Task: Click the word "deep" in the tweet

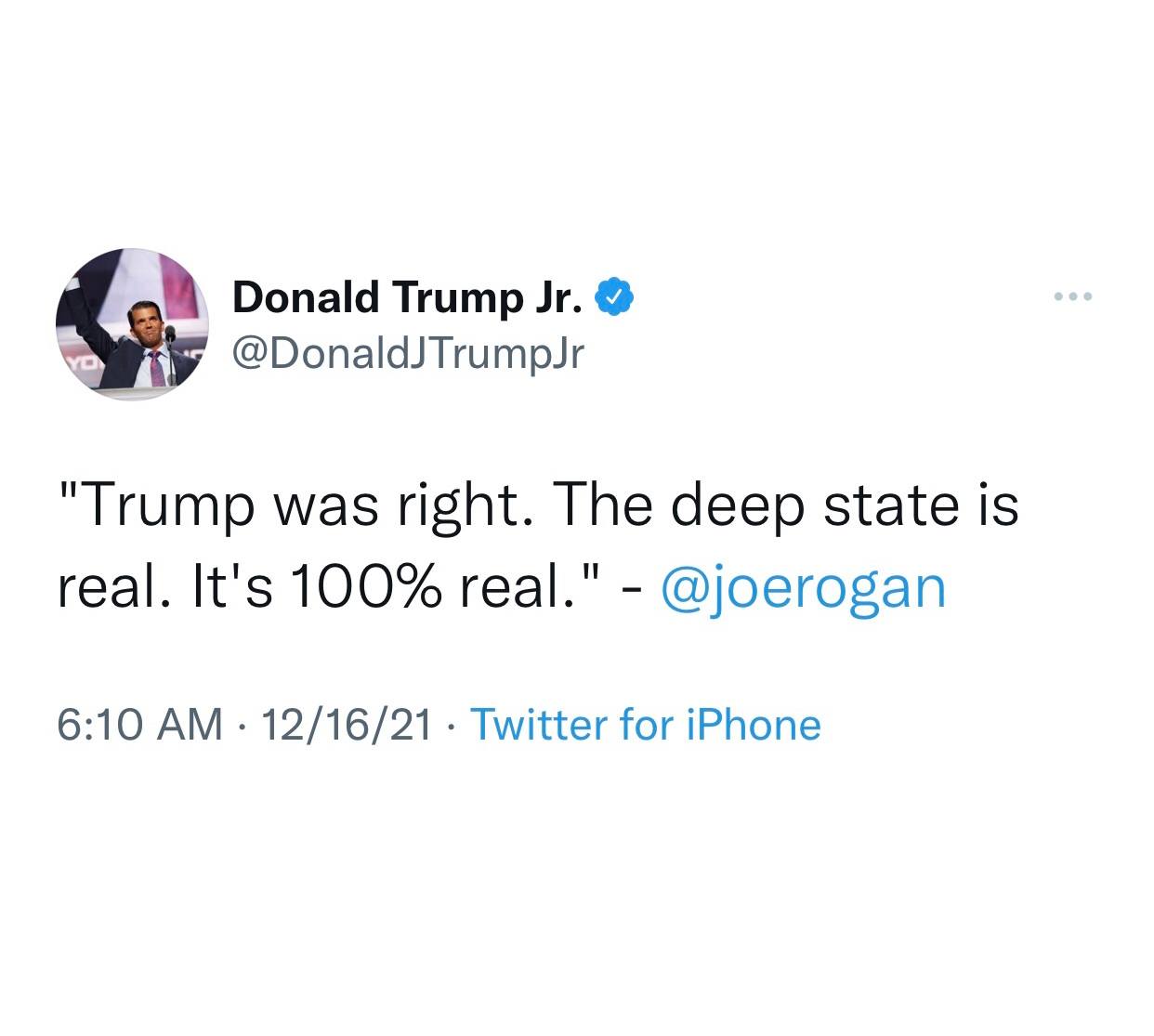Action: coord(738,506)
